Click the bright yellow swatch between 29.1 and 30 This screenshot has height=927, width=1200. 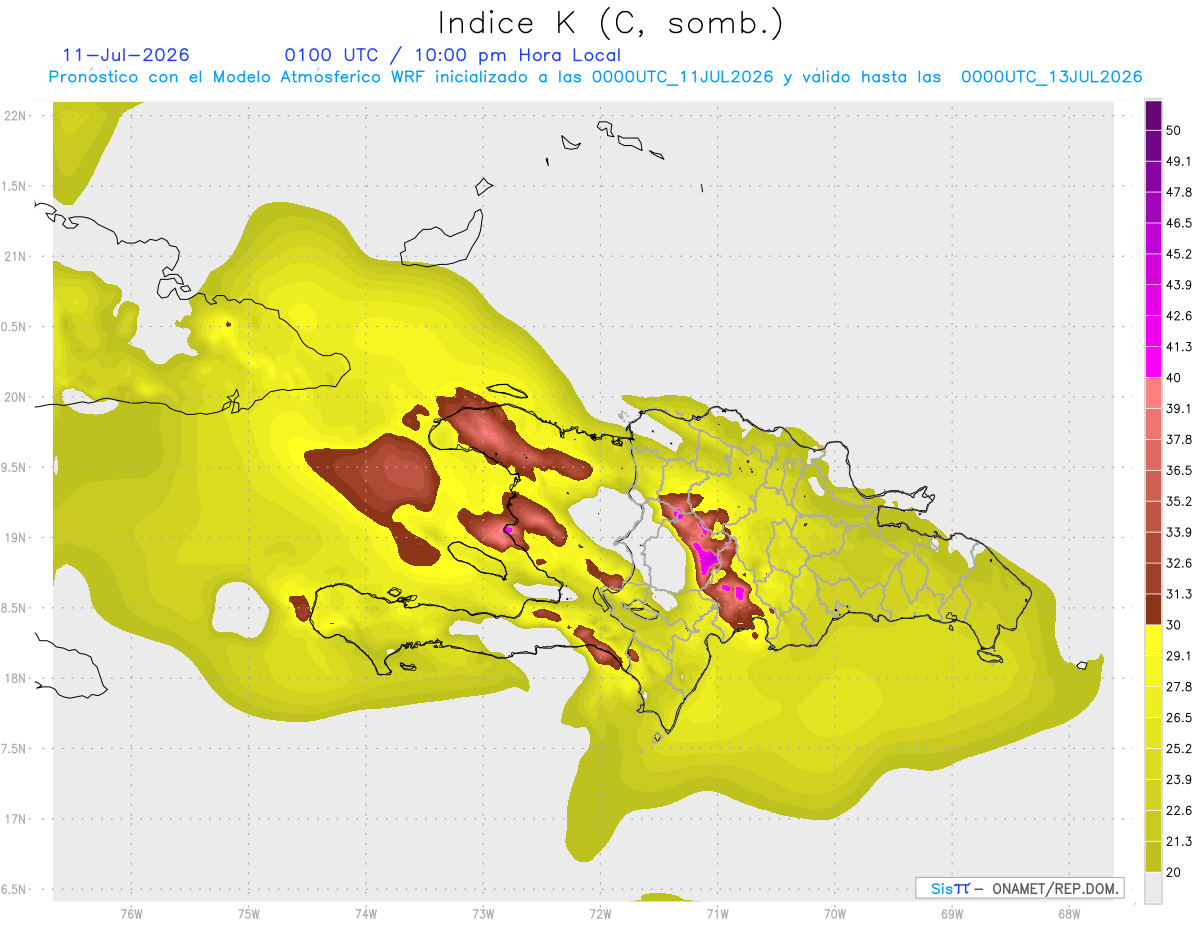tap(1153, 640)
